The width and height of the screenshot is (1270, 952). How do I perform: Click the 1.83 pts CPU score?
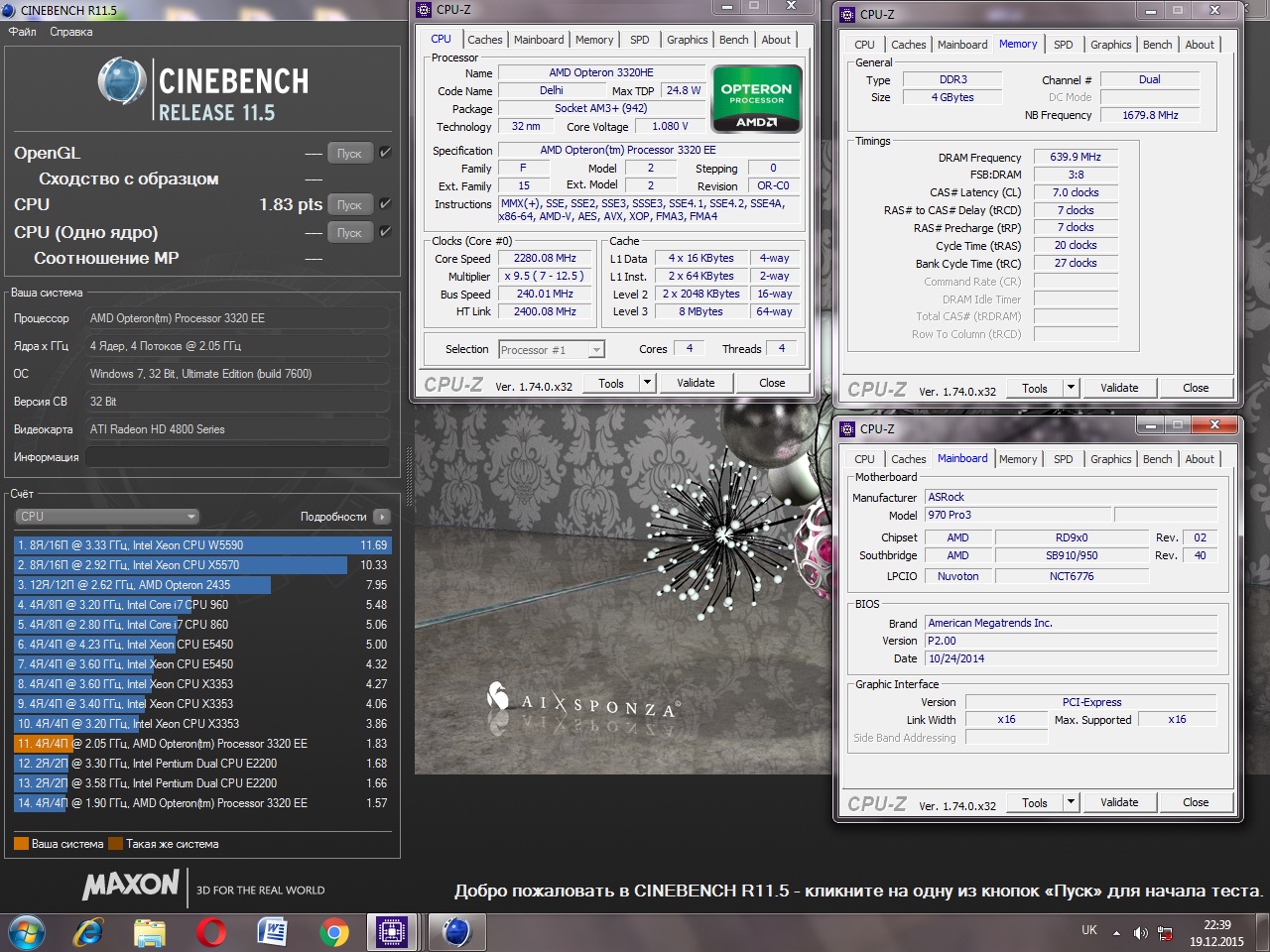click(291, 204)
